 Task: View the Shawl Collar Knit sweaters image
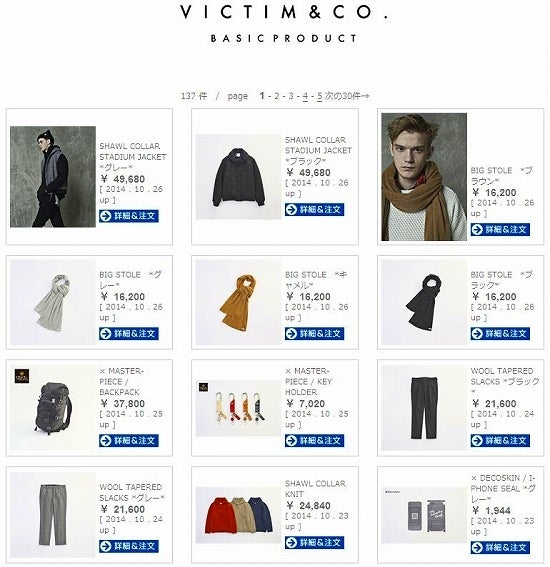pyautogui.click(x=238, y=515)
